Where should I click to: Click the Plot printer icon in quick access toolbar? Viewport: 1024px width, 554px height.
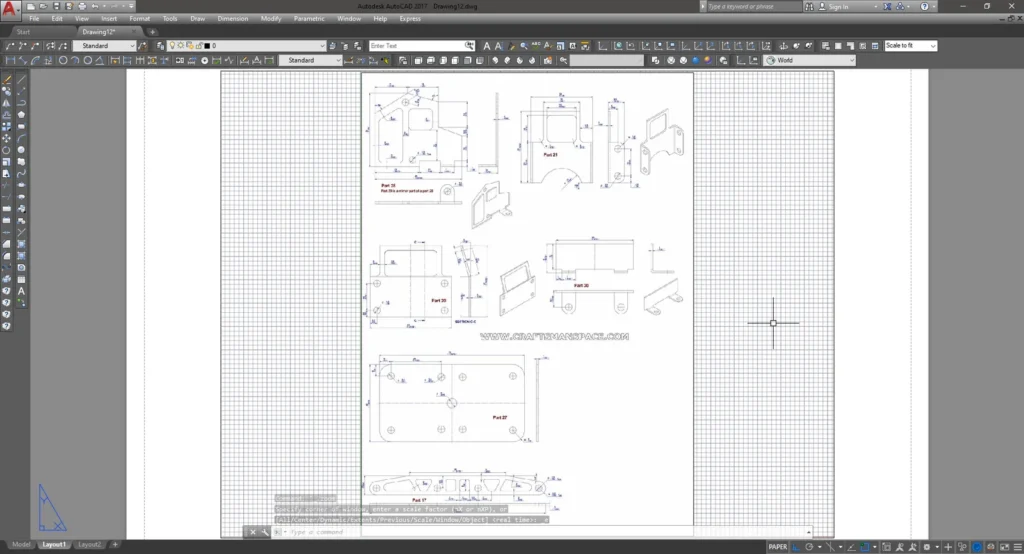tap(82, 6)
